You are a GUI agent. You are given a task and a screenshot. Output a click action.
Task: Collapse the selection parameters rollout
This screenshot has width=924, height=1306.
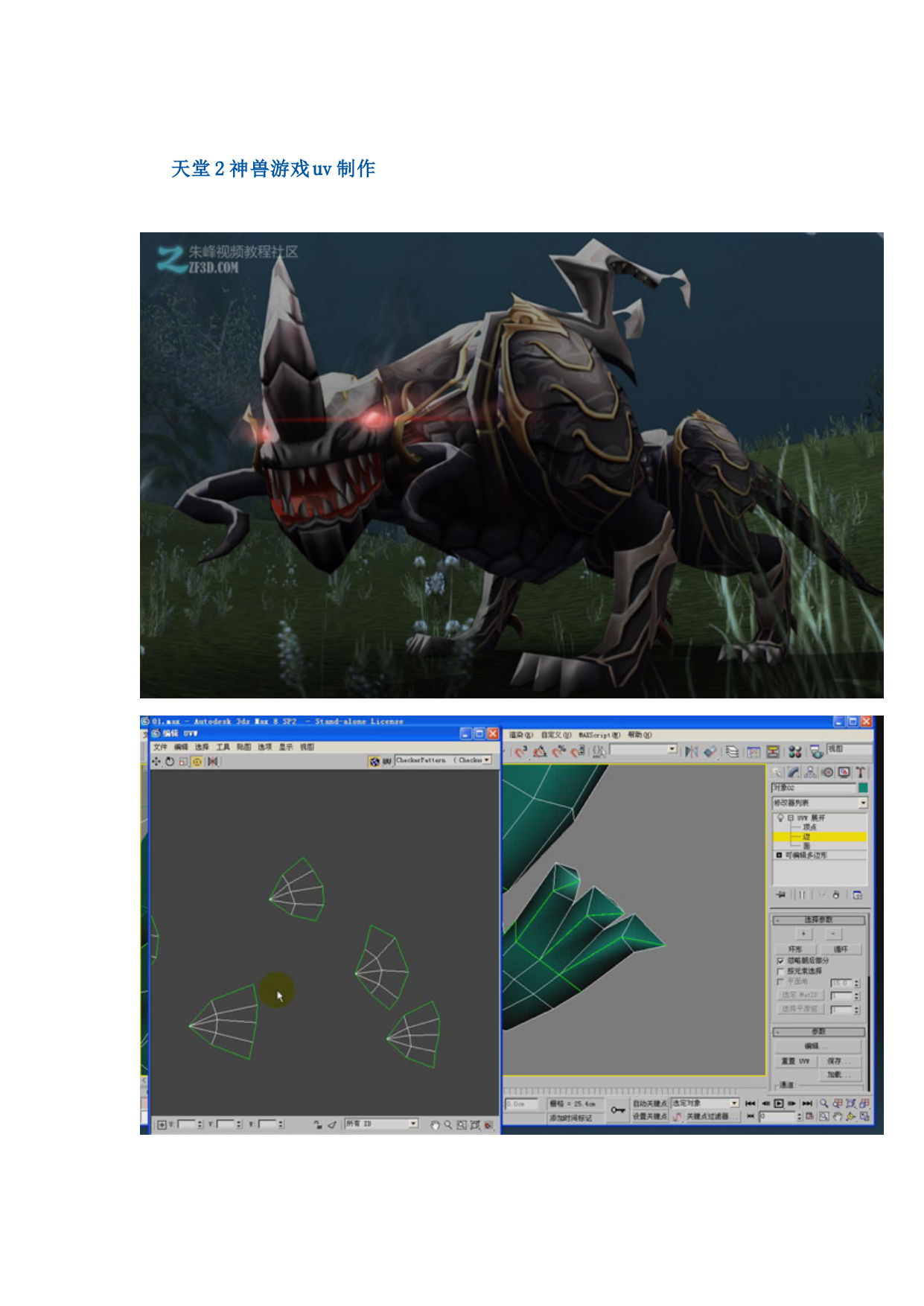819,920
